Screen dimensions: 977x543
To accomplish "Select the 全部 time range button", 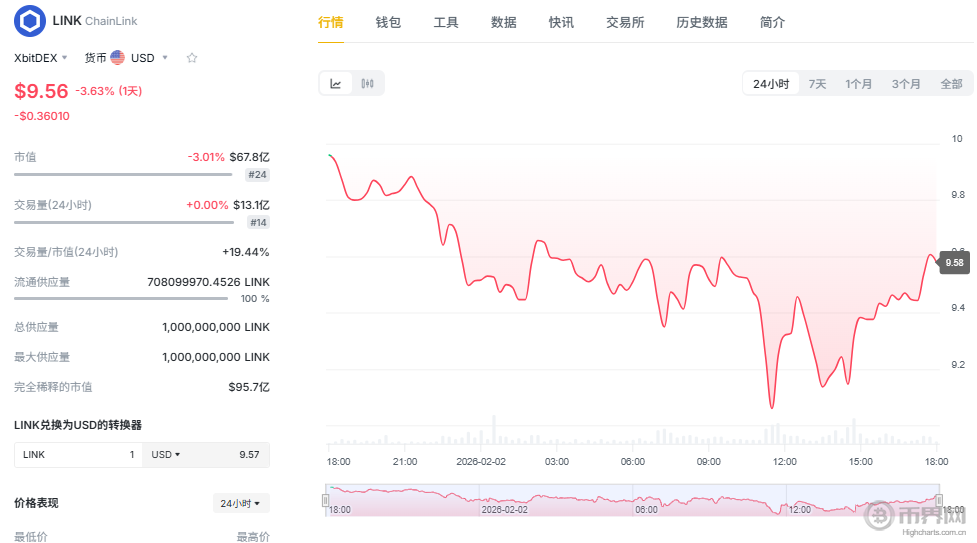I will coord(951,84).
